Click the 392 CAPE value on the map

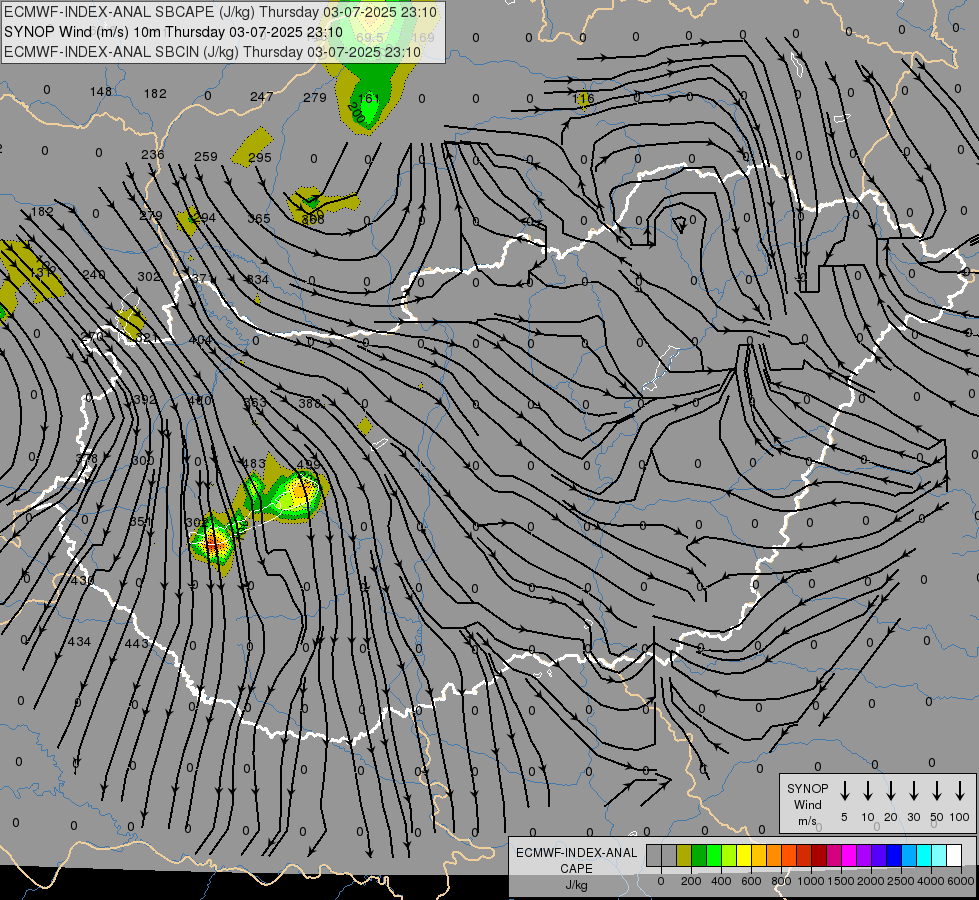click(x=145, y=399)
